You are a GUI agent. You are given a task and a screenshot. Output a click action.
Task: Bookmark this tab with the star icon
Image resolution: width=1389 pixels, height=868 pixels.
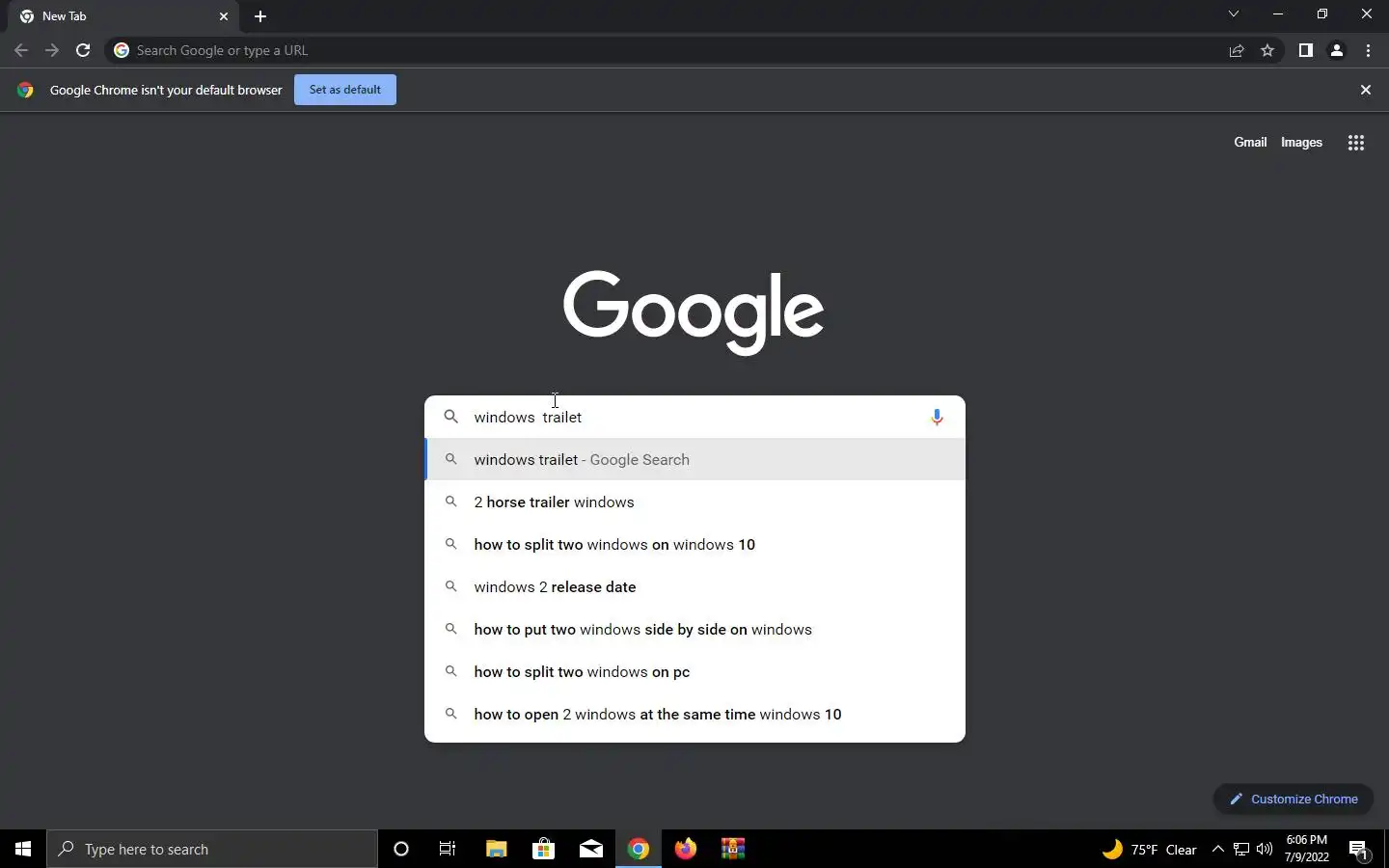click(1267, 50)
